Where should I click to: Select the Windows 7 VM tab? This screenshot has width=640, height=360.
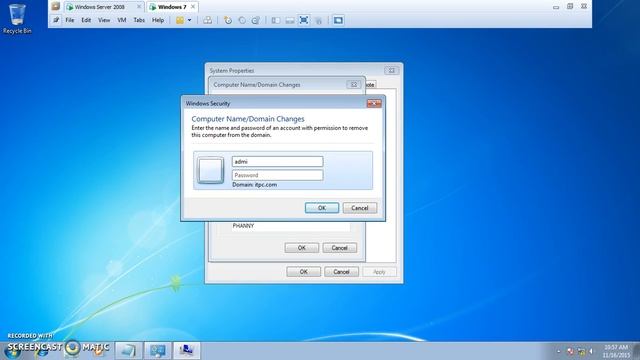[x=172, y=7]
